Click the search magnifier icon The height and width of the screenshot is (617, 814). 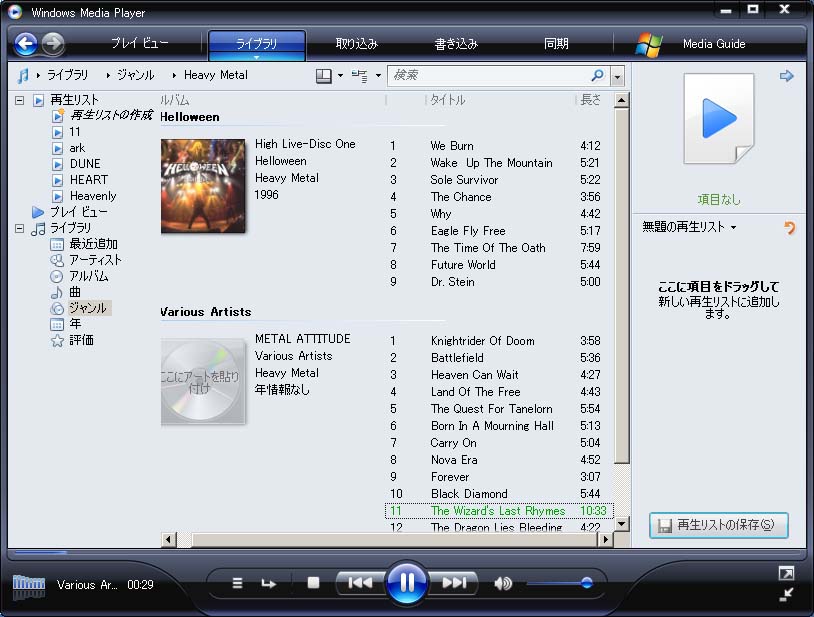[598, 76]
